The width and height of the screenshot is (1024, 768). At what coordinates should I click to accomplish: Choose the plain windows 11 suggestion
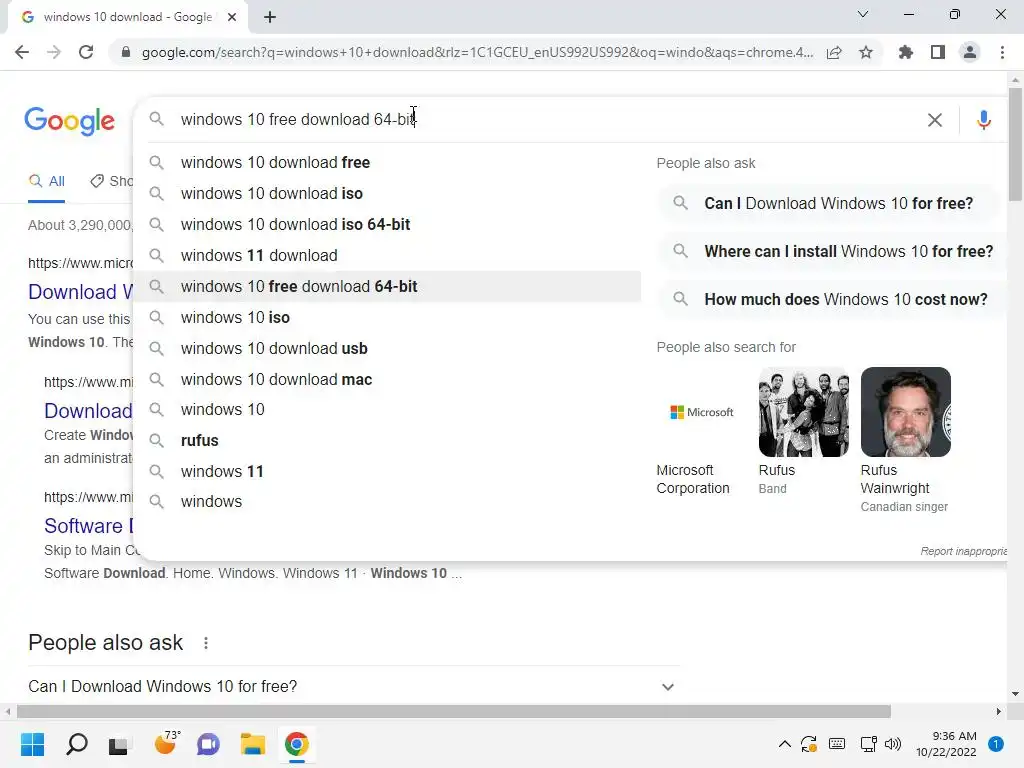pyautogui.click(x=387, y=472)
